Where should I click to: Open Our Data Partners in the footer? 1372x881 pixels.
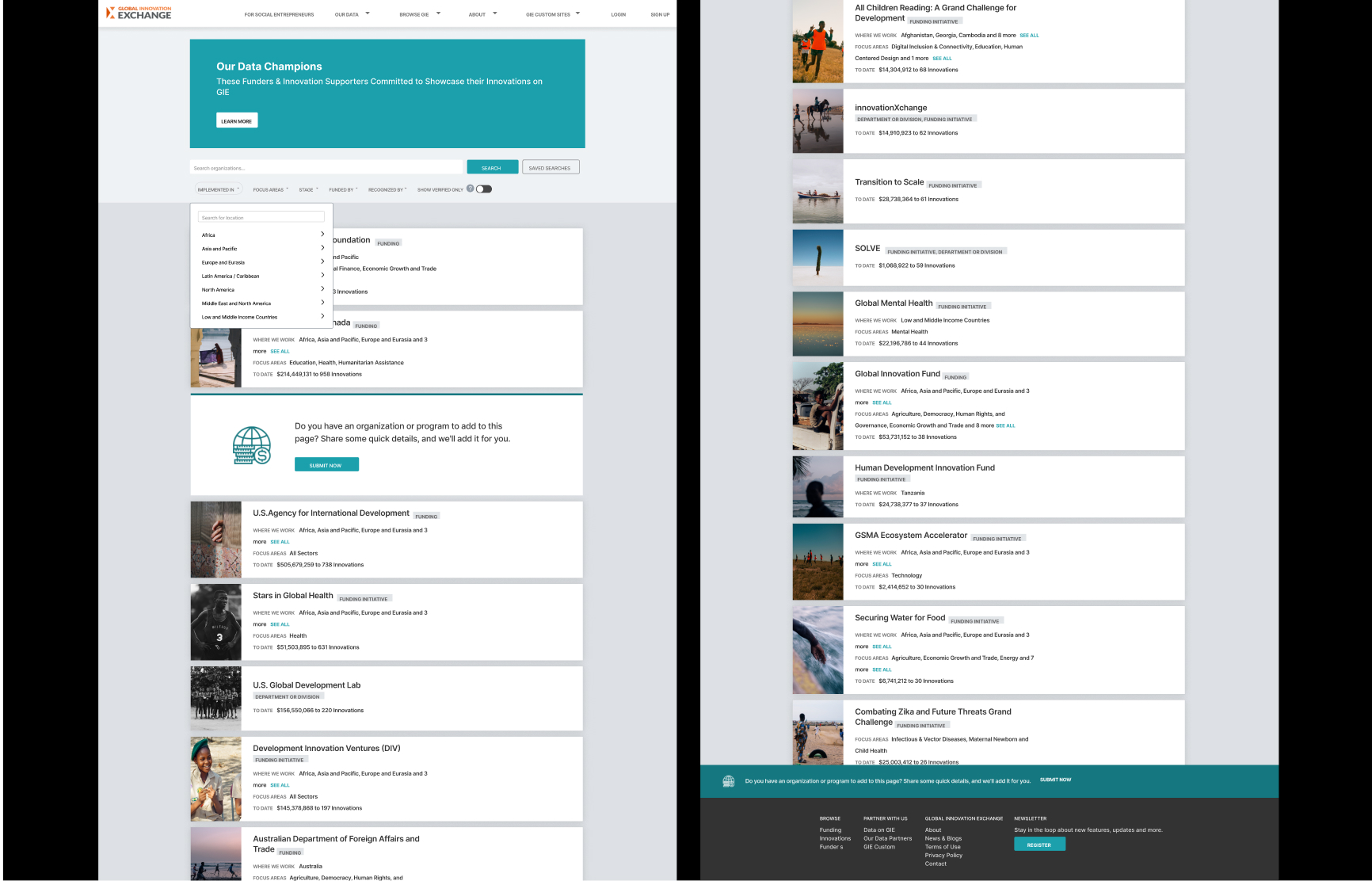(887, 838)
